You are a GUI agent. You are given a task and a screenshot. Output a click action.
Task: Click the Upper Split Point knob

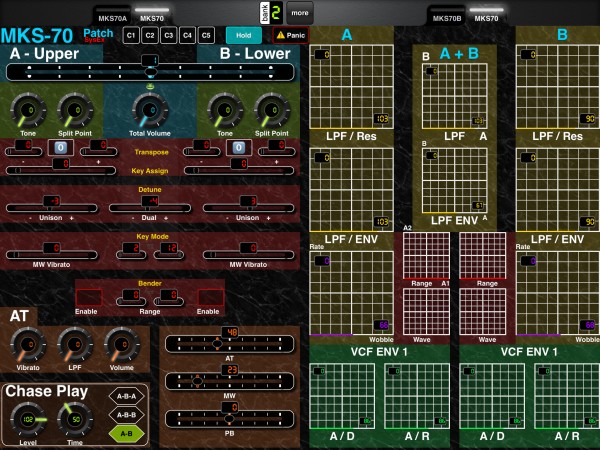pos(75,111)
